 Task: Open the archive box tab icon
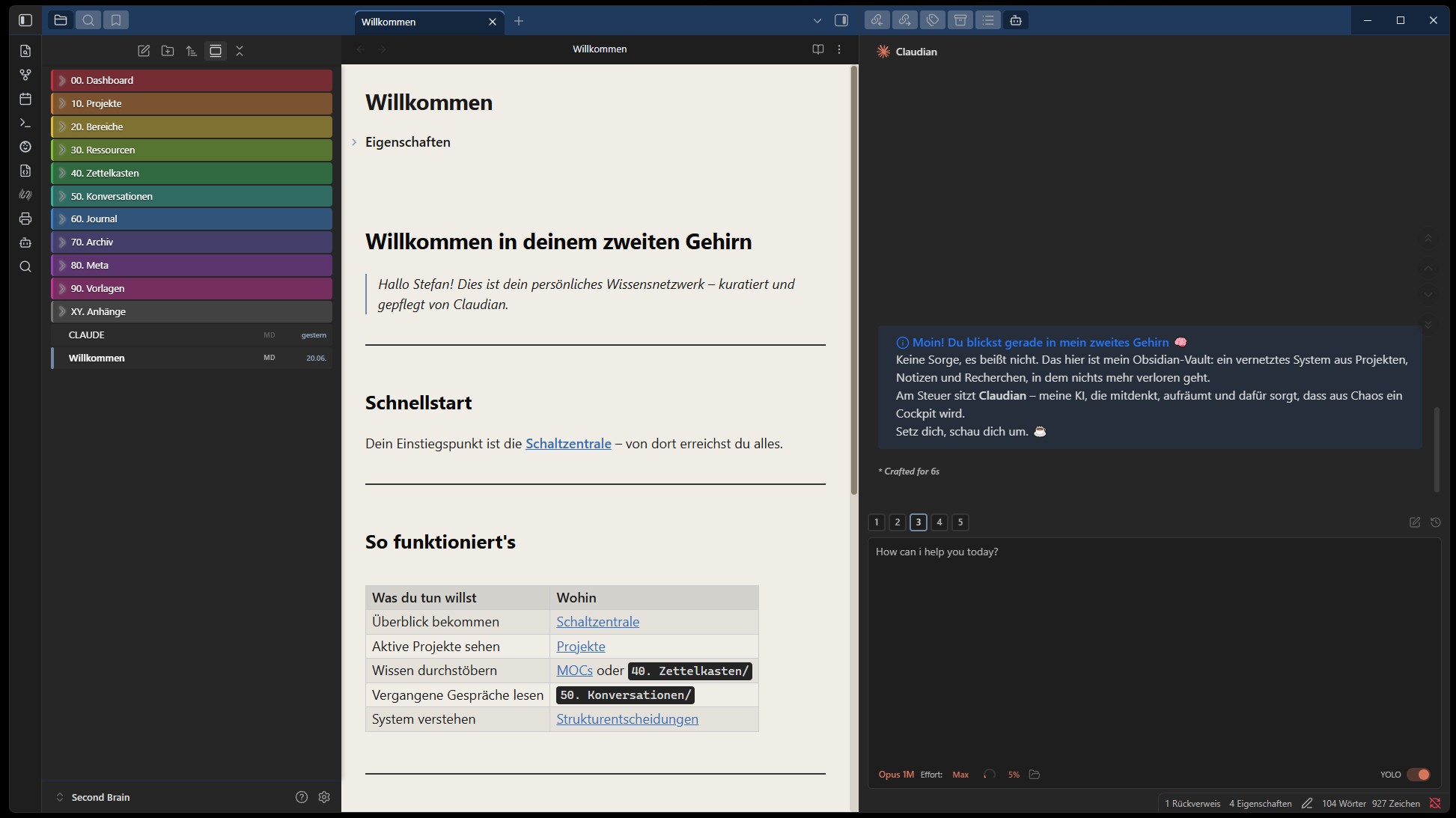(960, 20)
